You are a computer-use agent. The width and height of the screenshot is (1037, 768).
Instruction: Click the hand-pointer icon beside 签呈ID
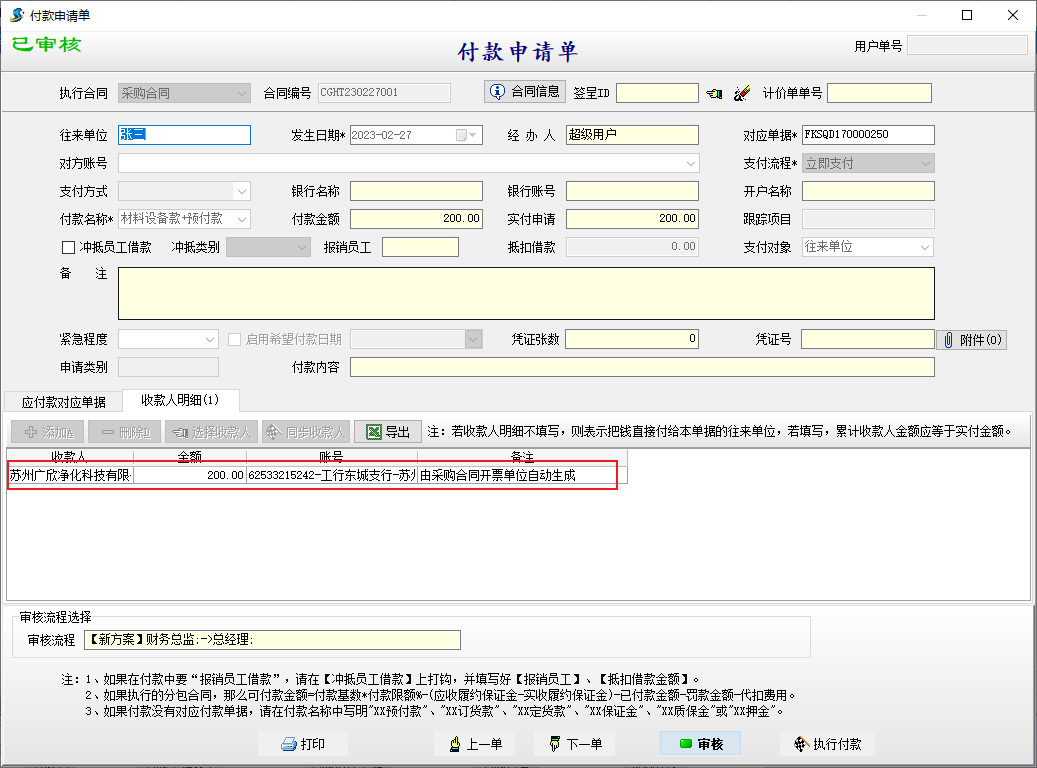pos(714,93)
